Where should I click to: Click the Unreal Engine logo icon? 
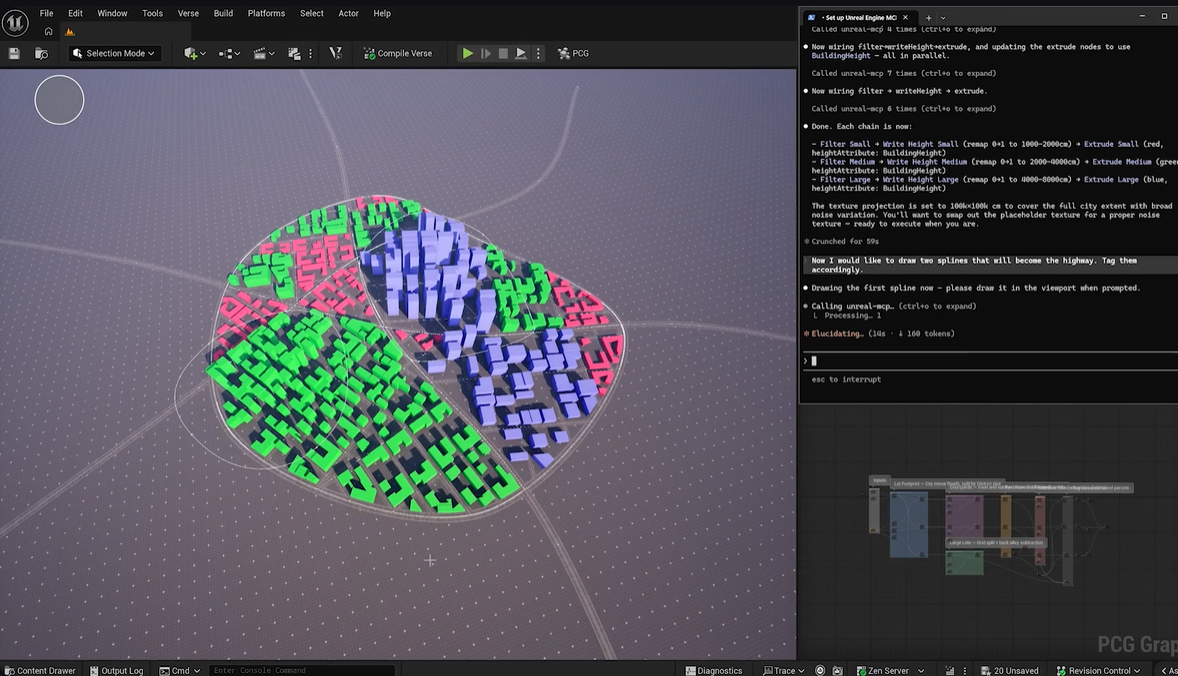15,23
